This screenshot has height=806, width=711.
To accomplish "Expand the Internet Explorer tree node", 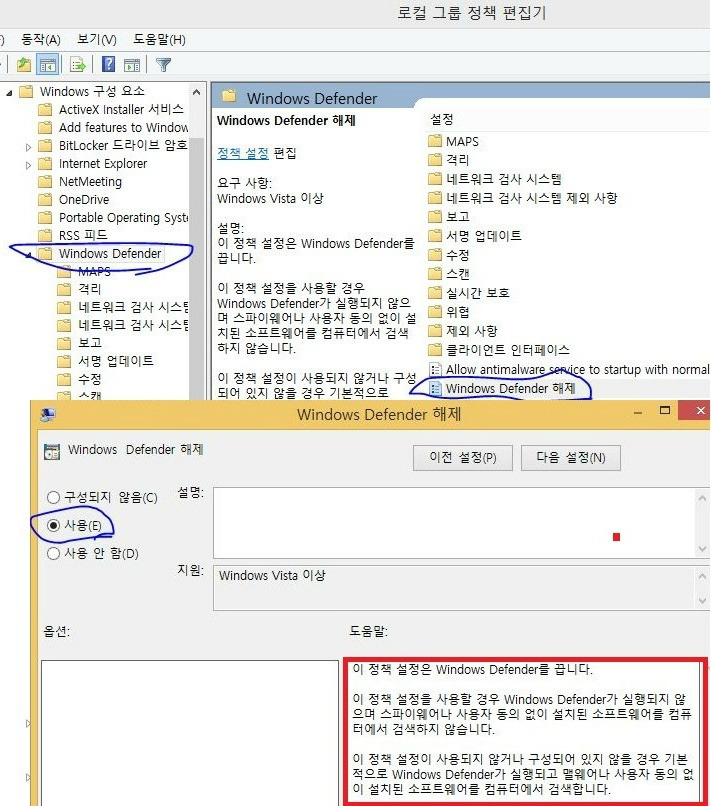I will (x=28, y=165).
